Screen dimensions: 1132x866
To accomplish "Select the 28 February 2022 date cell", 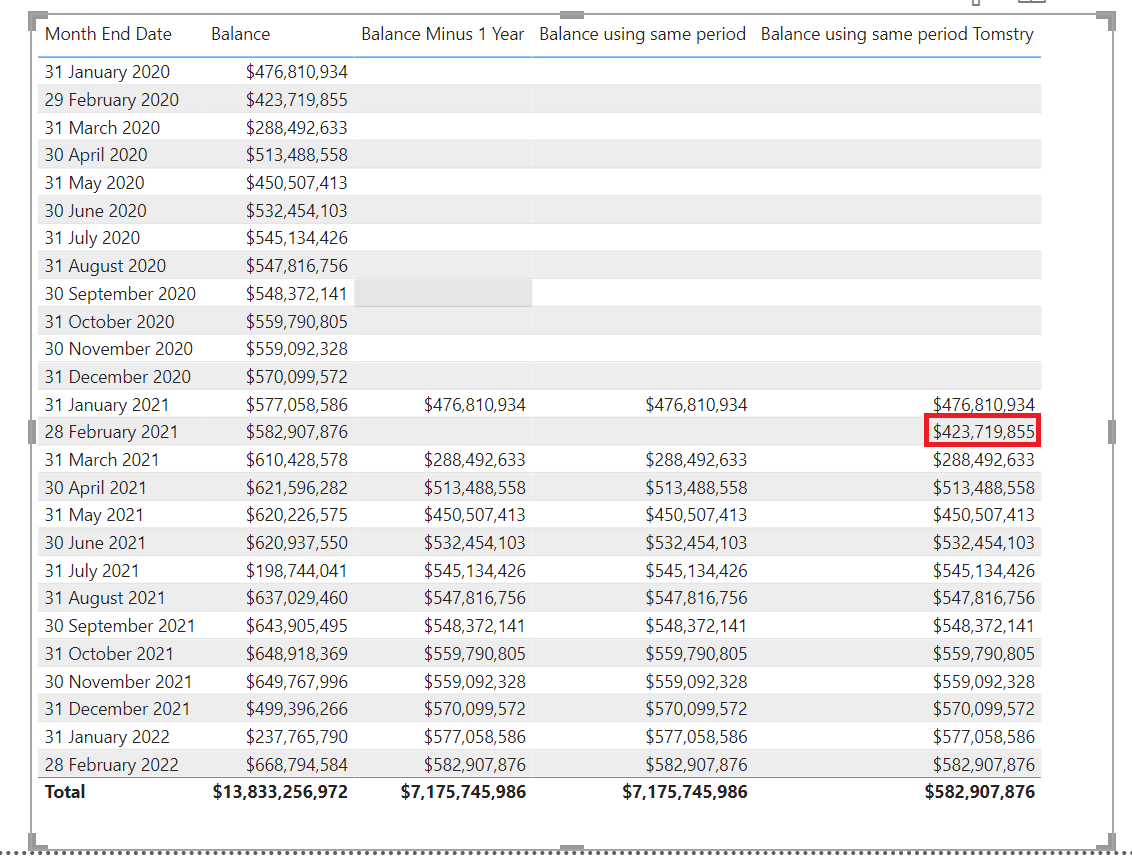I will click(x=111, y=764).
